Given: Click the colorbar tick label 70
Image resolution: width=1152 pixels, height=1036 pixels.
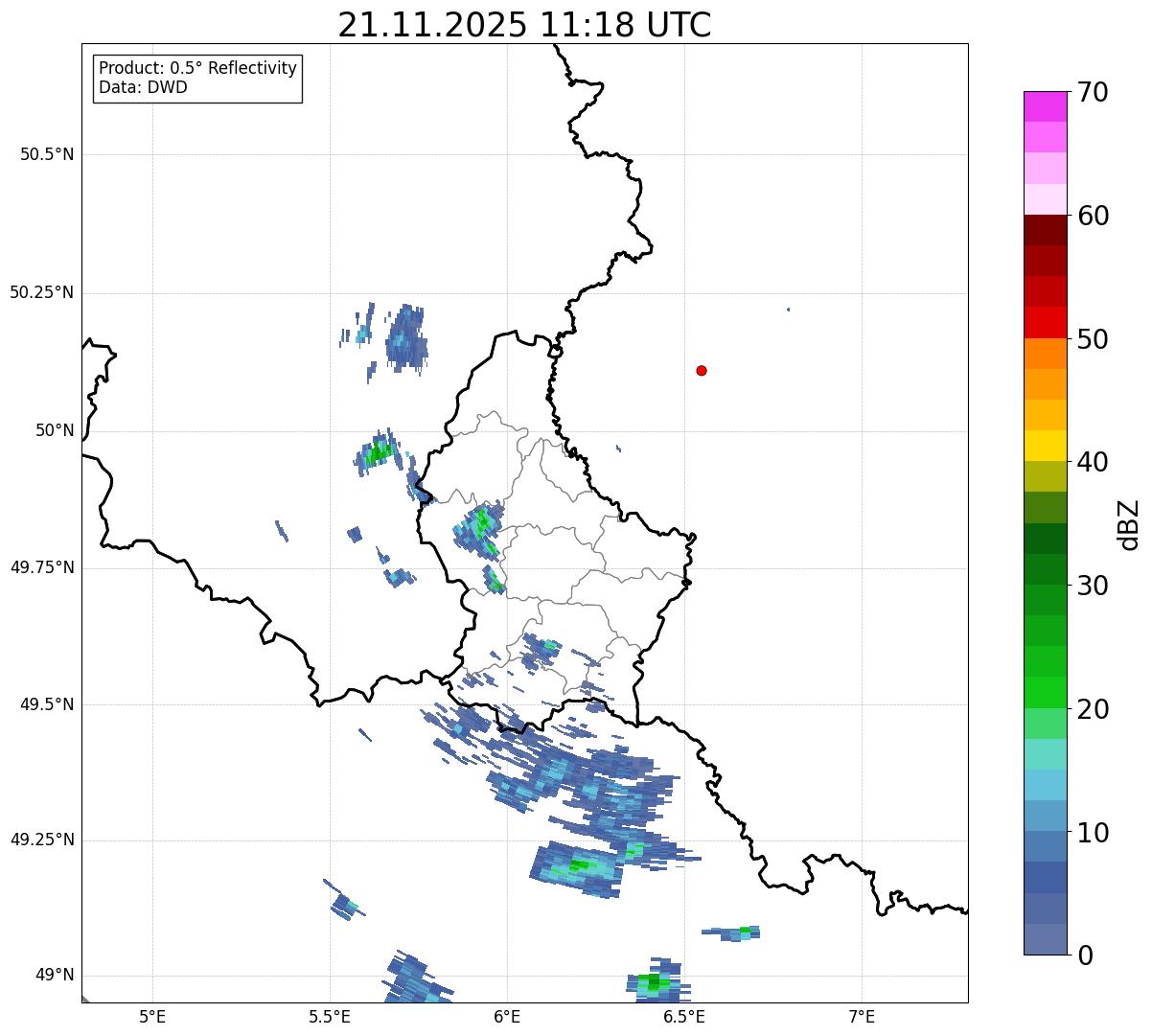Looking at the screenshot, I should [1092, 92].
